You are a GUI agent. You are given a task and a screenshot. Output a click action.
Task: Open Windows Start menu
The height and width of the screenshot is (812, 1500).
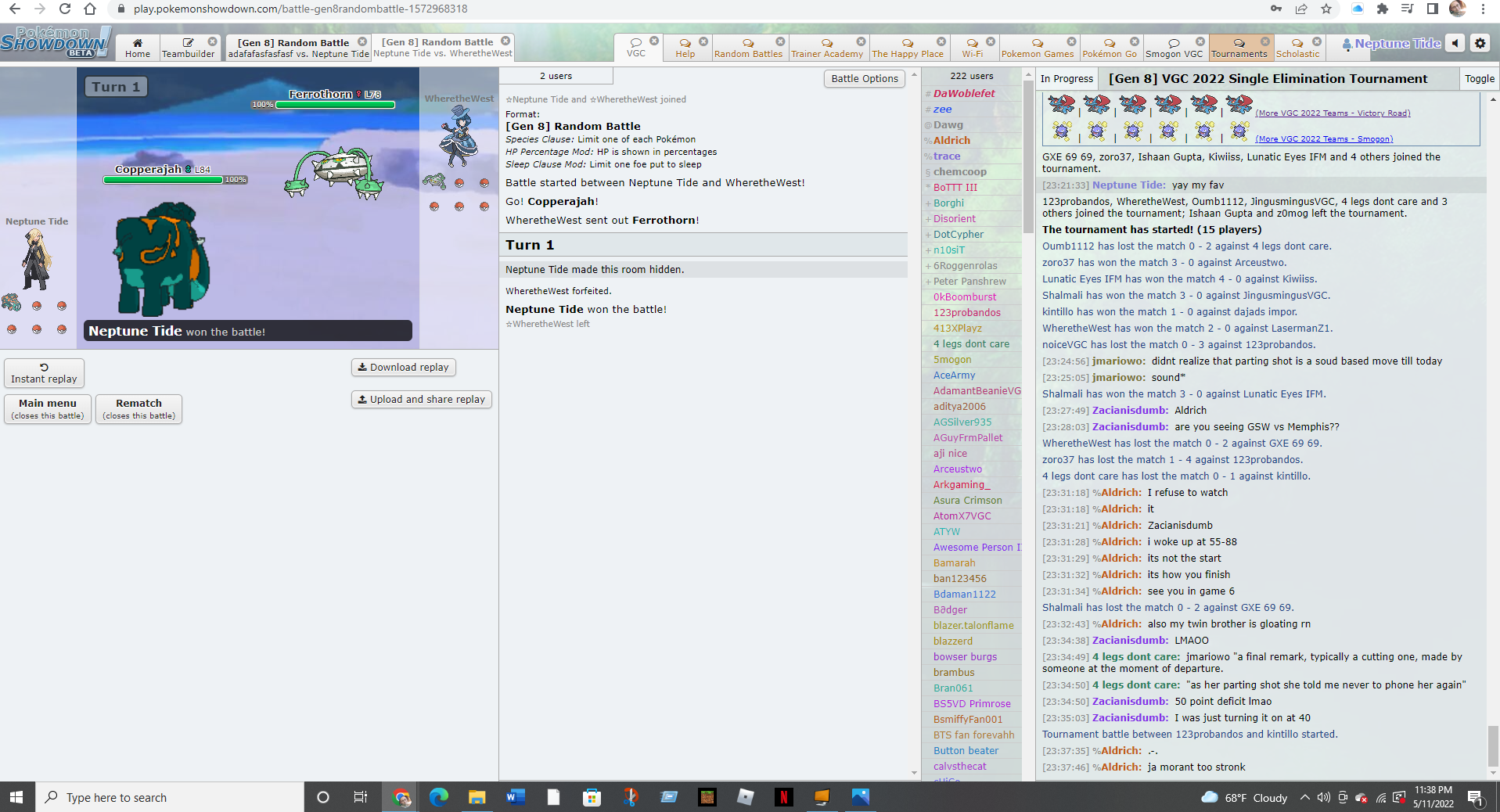pos(16,797)
